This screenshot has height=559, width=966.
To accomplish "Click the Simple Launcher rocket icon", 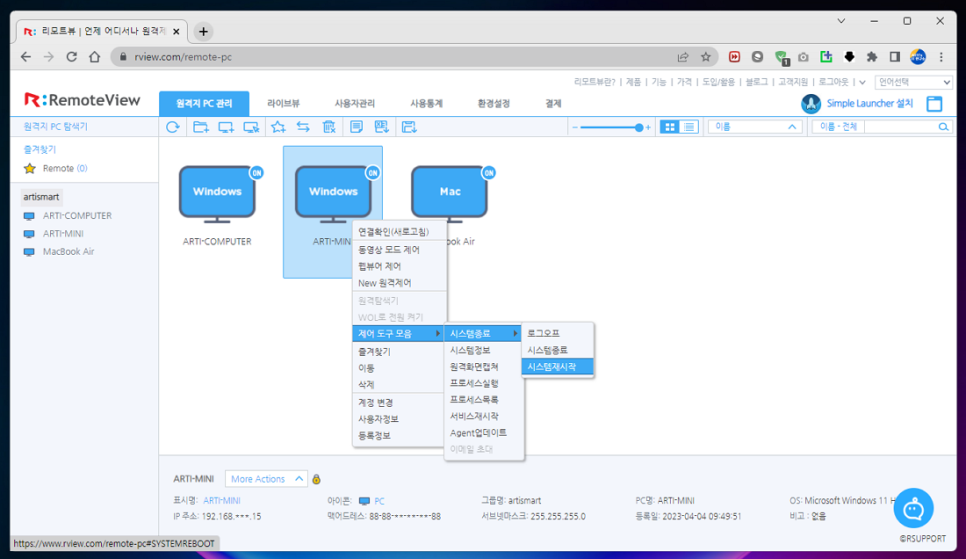I will point(811,104).
